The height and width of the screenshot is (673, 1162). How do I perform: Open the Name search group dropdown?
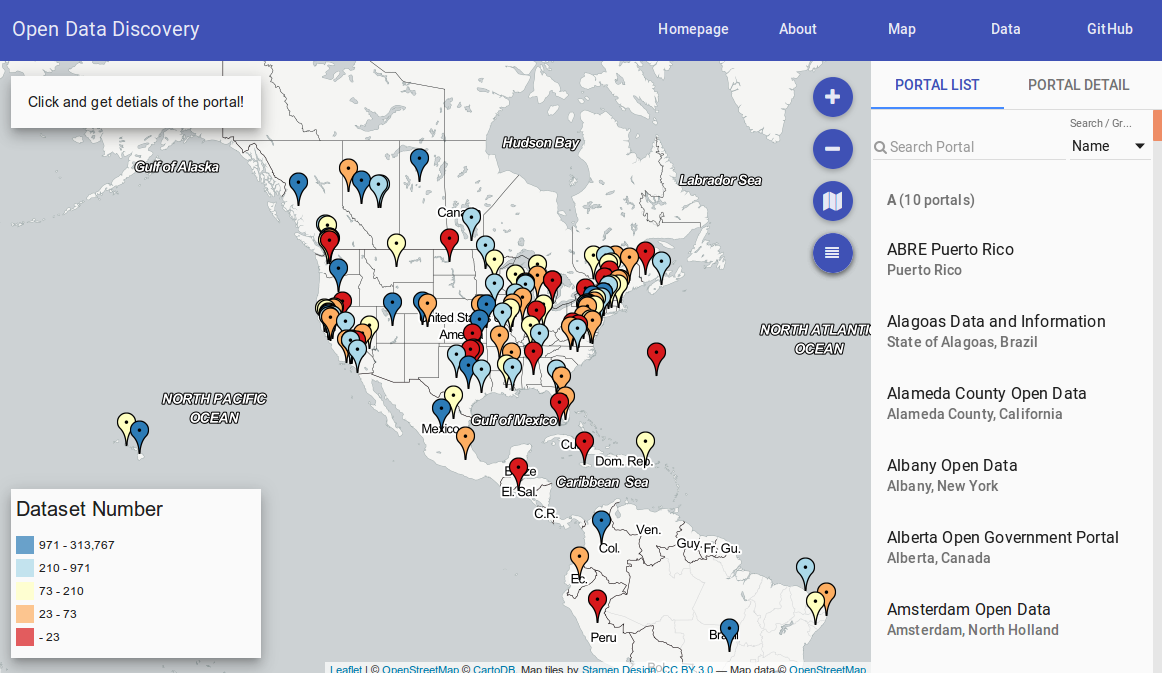pos(1108,146)
